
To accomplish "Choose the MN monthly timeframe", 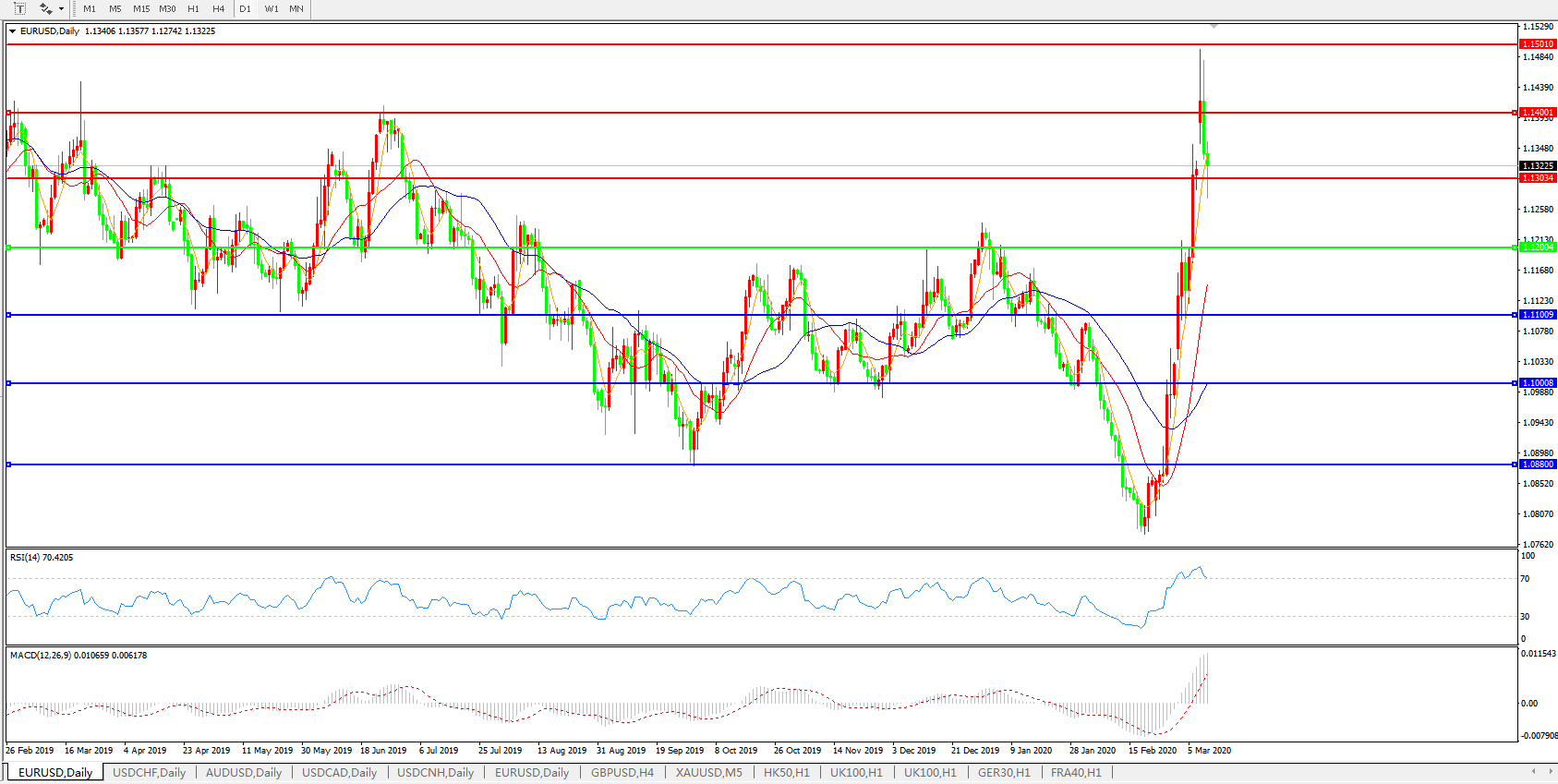I will tap(296, 9).
